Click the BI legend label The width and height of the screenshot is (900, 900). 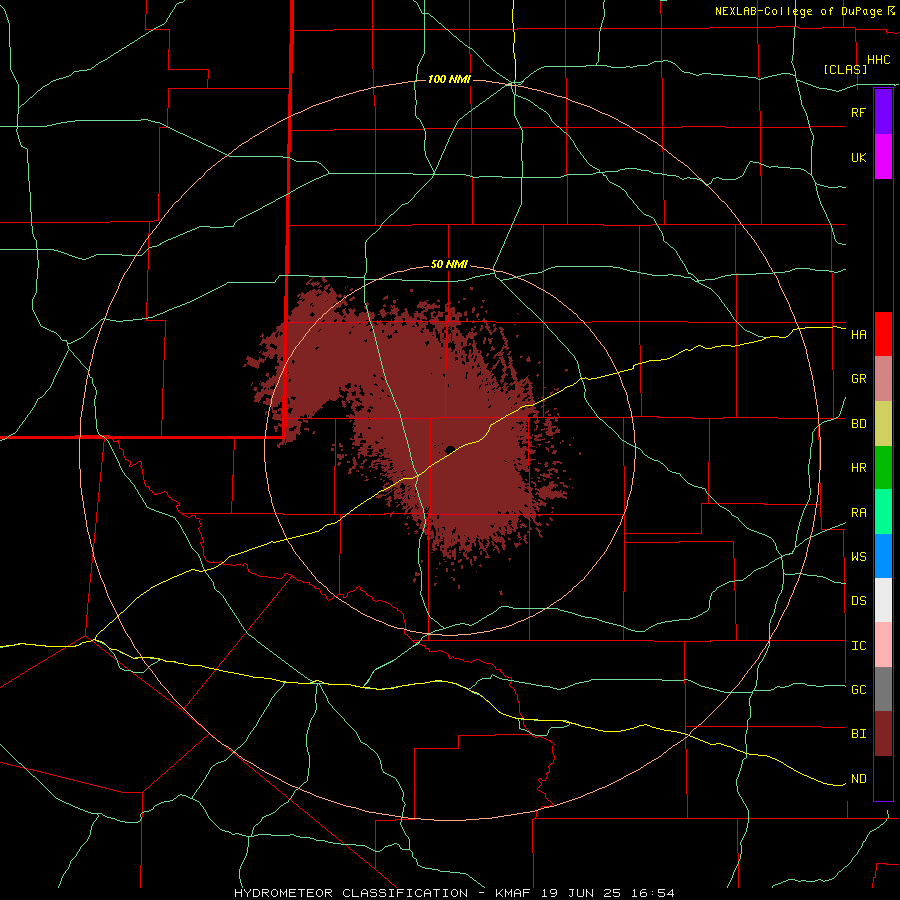pos(858,734)
